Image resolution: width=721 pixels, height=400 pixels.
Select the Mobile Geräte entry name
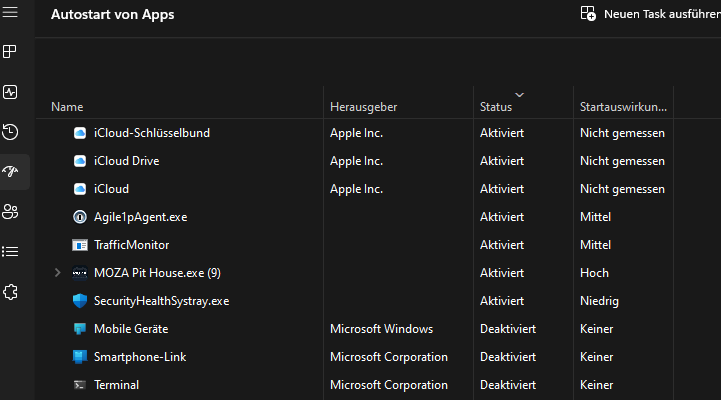coord(131,329)
